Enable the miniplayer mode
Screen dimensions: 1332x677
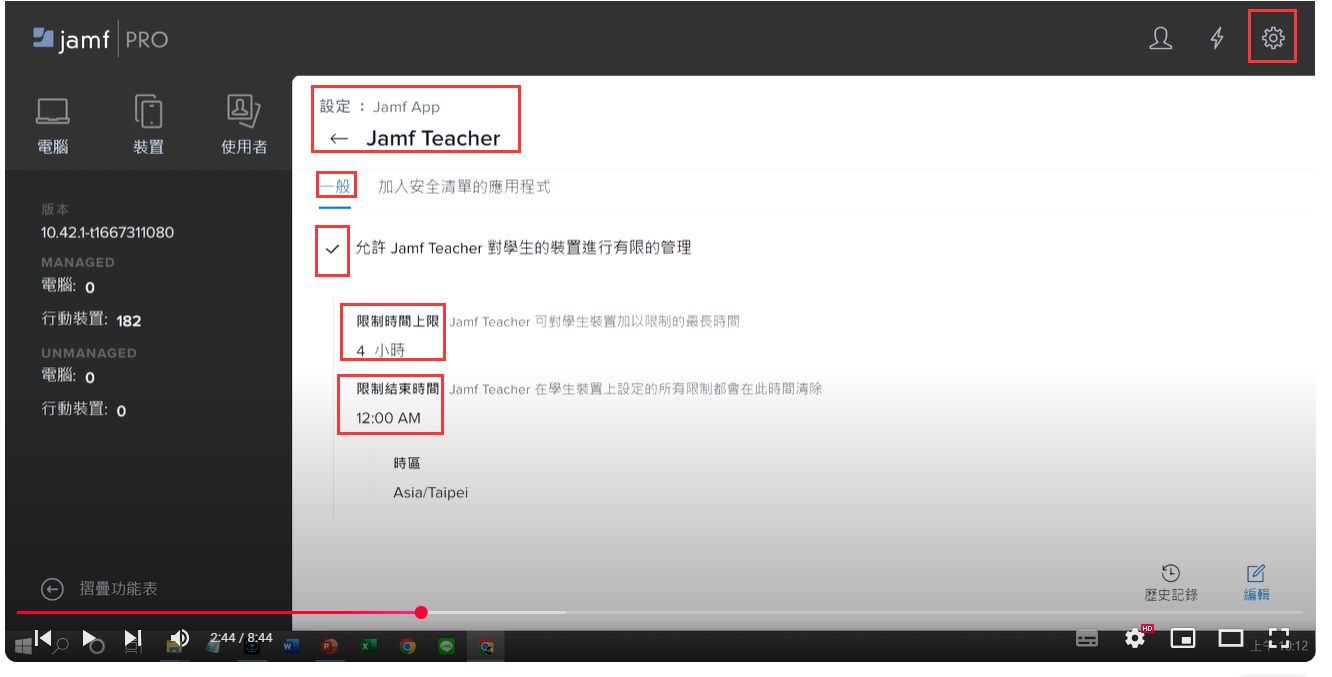click(1183, 638)
